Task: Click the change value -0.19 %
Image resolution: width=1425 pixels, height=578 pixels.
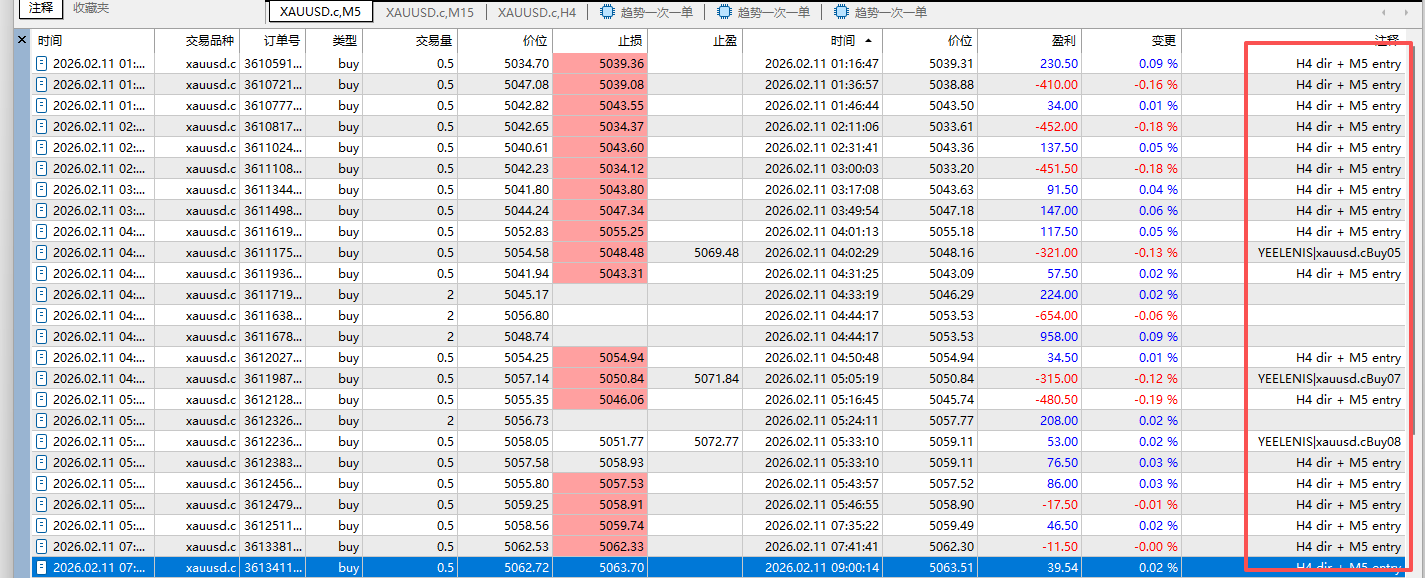Action: tap(1156, 399)
